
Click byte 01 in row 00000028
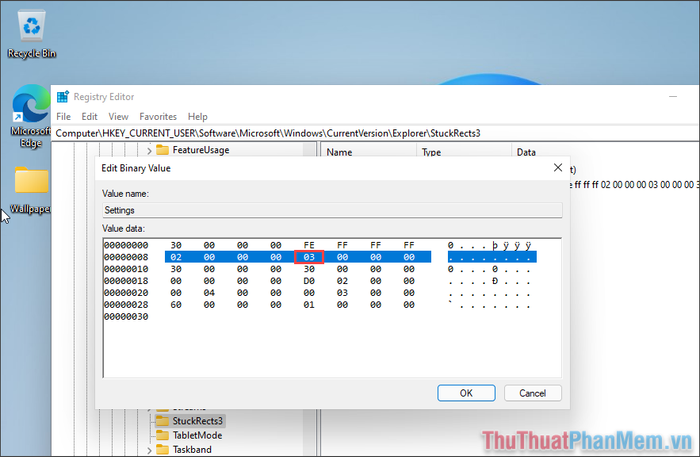point(309,304)
